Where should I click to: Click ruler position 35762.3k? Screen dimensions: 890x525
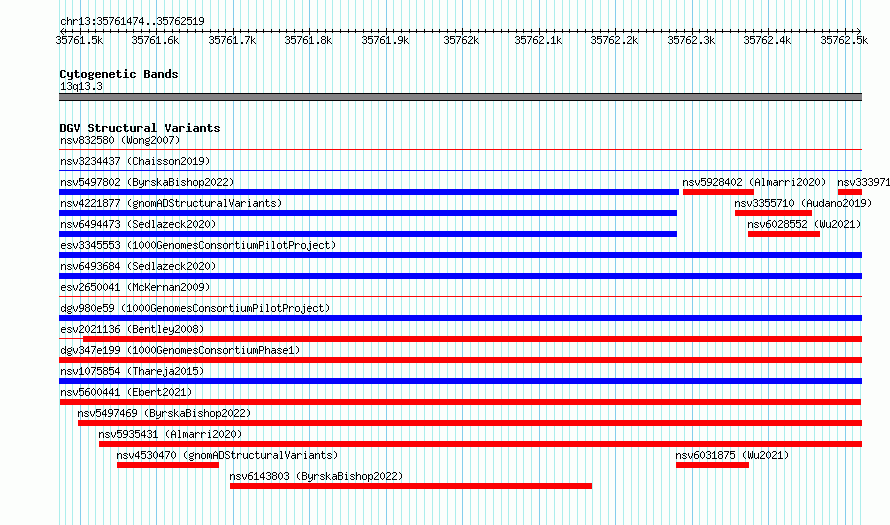point(691,40)
